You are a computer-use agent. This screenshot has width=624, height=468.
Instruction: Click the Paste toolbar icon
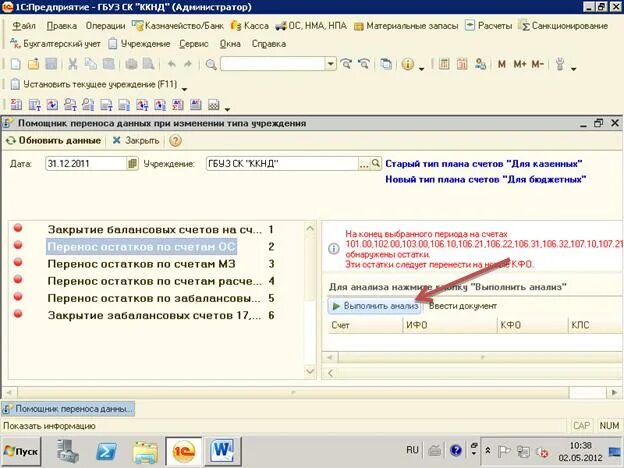109,64
